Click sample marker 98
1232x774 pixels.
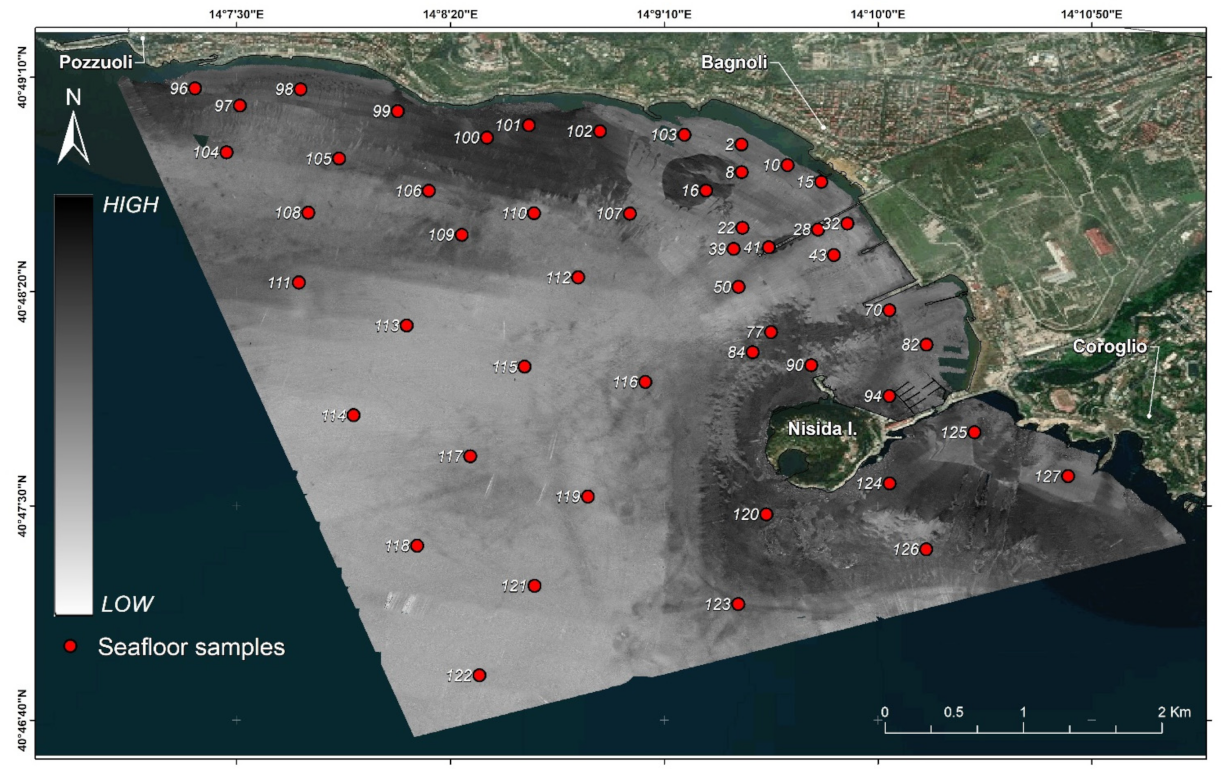[300, 89]
